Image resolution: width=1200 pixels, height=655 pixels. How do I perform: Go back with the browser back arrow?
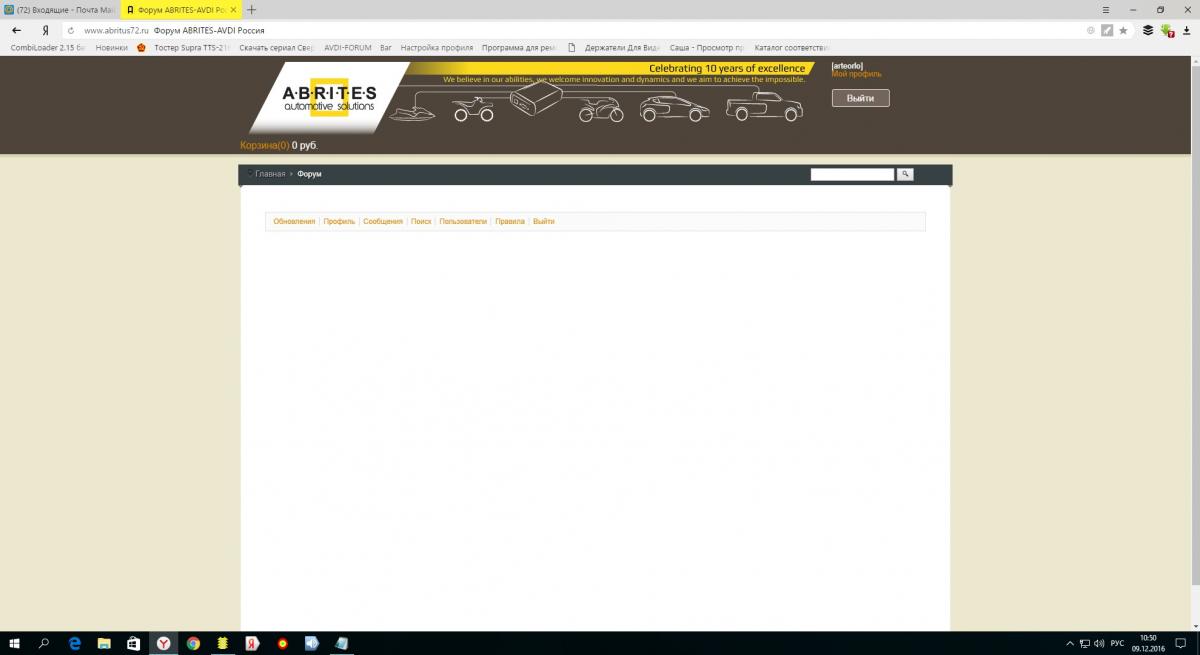pos(16,30)
